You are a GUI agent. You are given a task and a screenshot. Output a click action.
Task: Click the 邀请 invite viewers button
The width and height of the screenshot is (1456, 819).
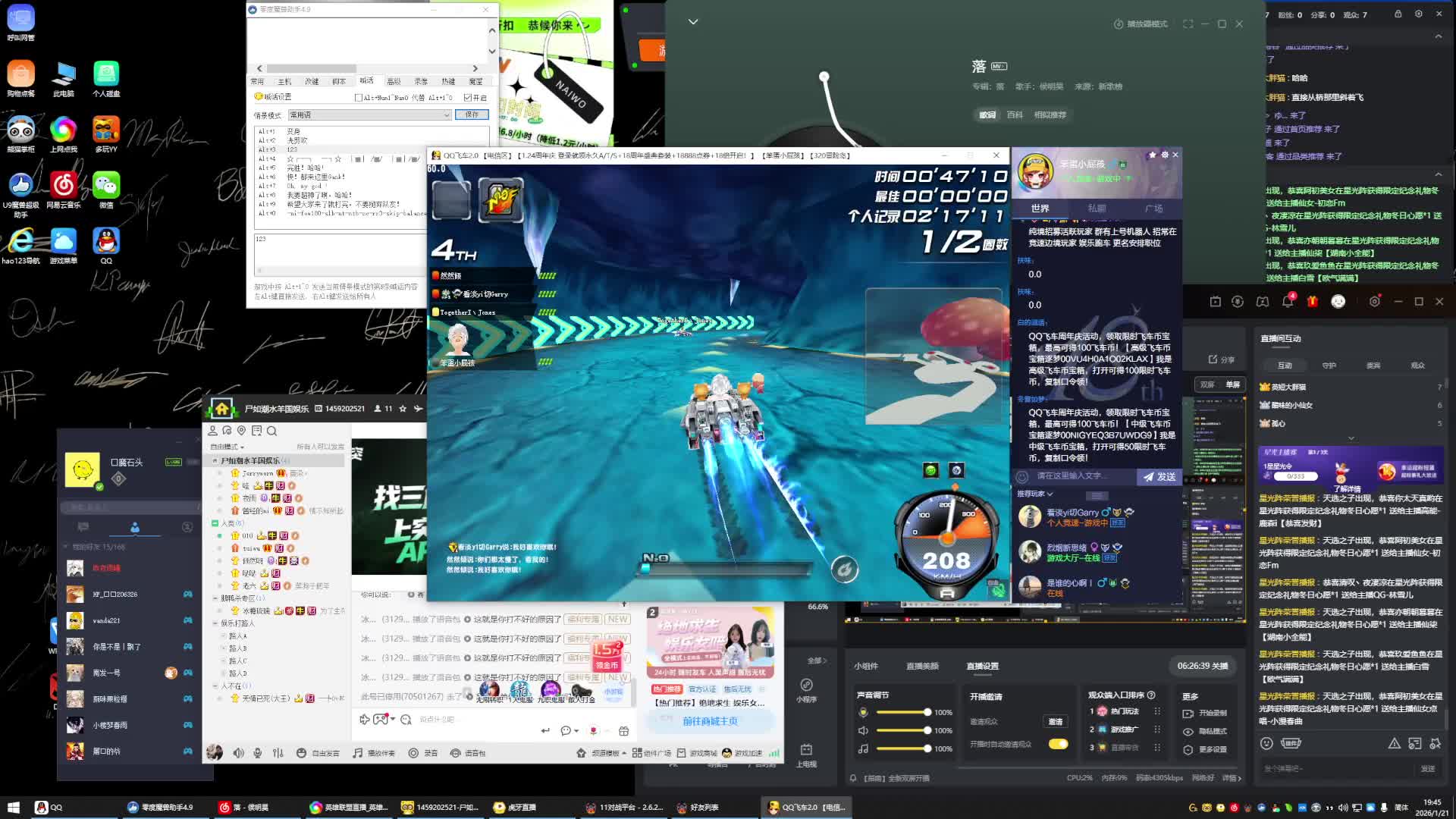click(x=1055, y=721)
